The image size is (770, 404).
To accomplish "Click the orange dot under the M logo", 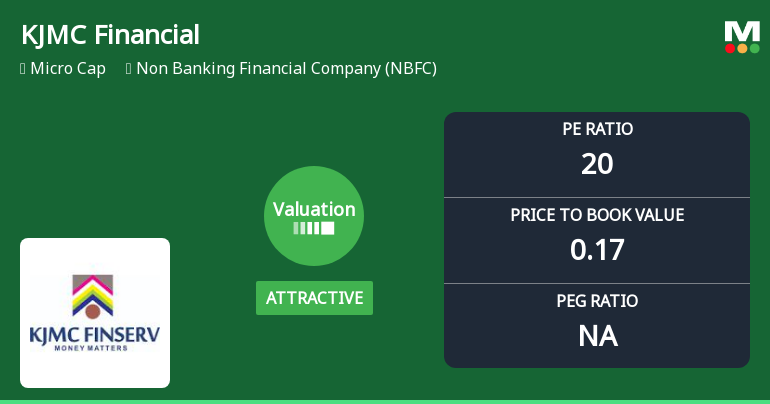I will click(742, 48).
